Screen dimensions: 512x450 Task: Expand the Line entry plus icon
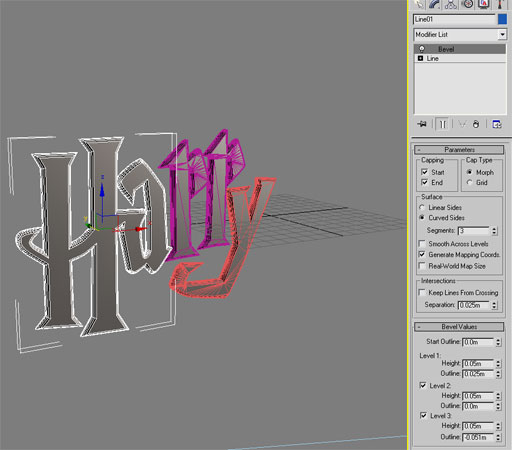420,58
